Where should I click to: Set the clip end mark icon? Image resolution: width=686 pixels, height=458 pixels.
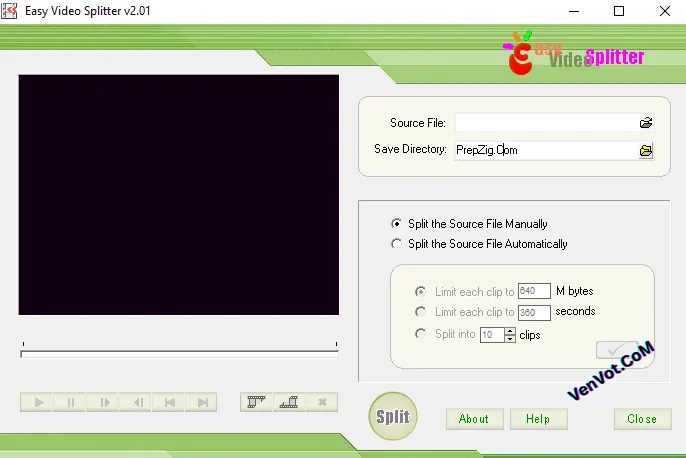(x=289, y=402)
